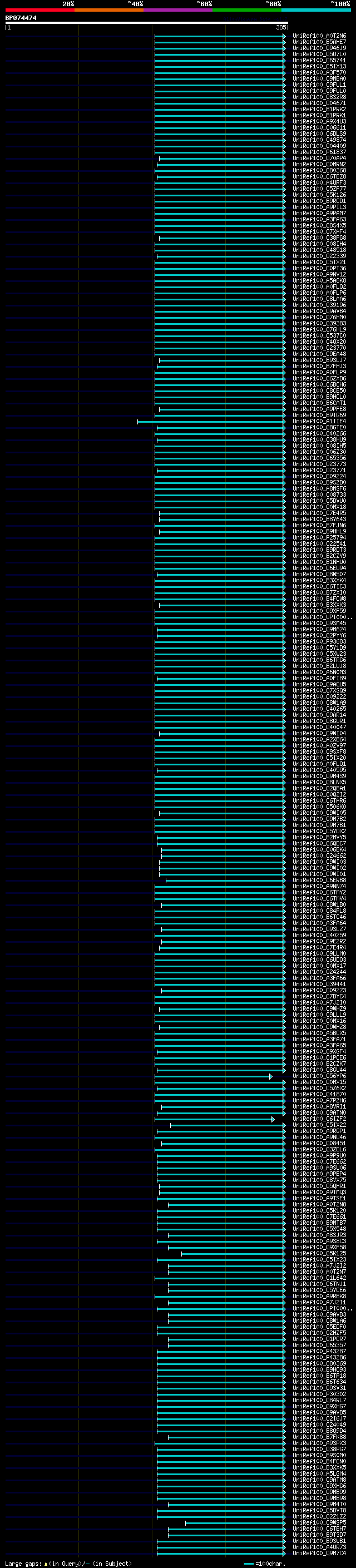Select the UniRef100_Q9FUL1 label
The image size is (356, 1568).
pos(319,85)
